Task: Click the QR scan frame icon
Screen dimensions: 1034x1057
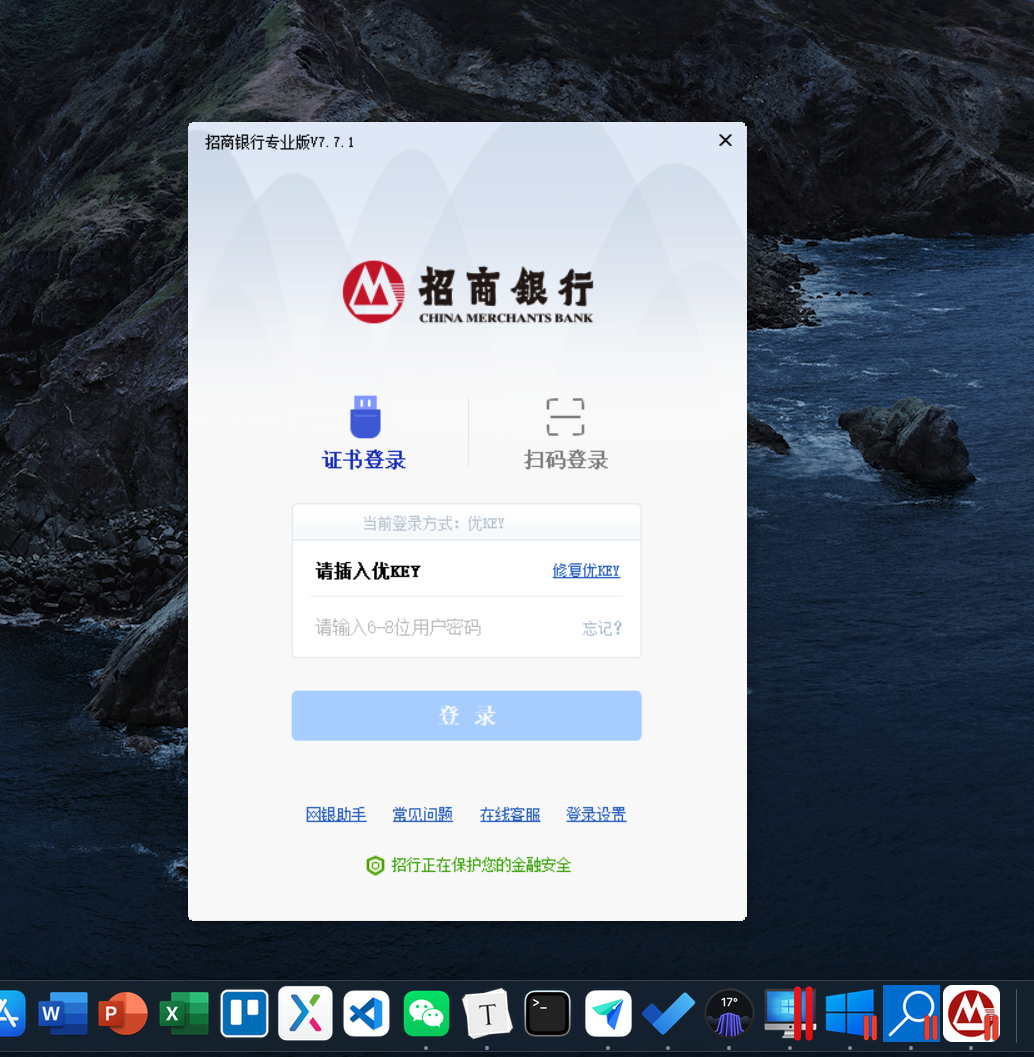Action: pyautogui.click(x=565, y=417)
